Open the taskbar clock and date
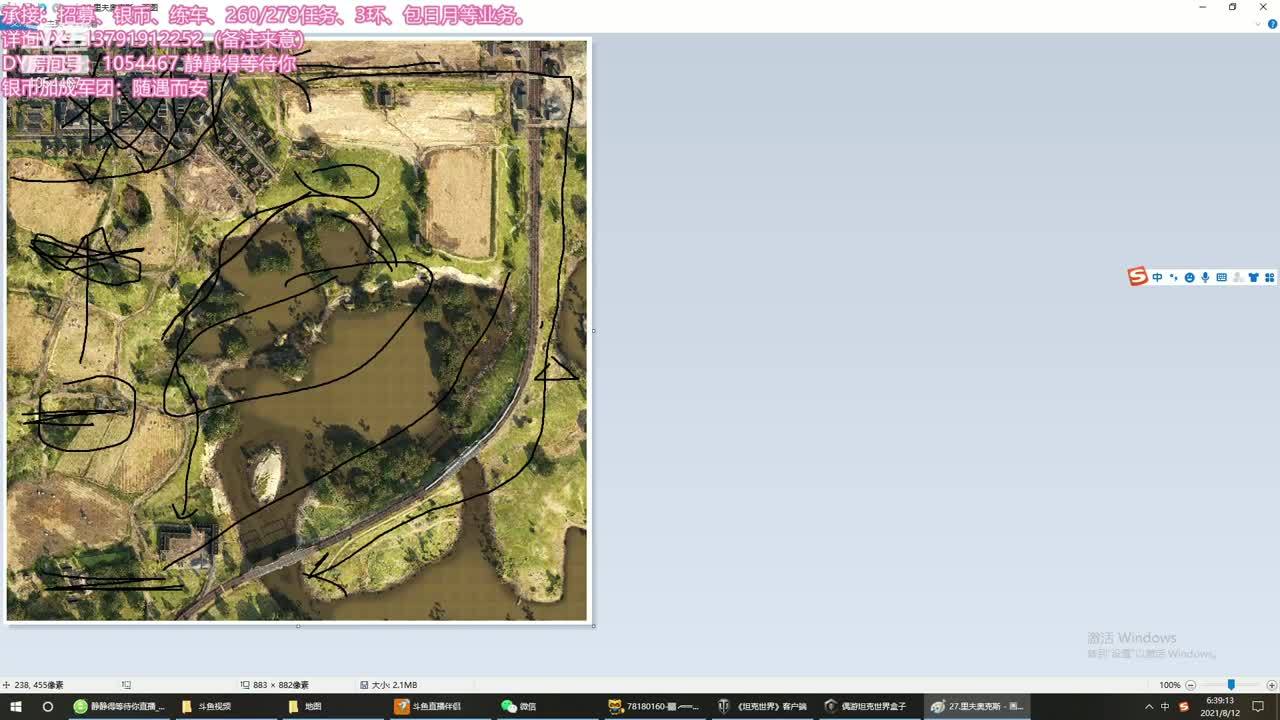 [x=1220, y=706]
